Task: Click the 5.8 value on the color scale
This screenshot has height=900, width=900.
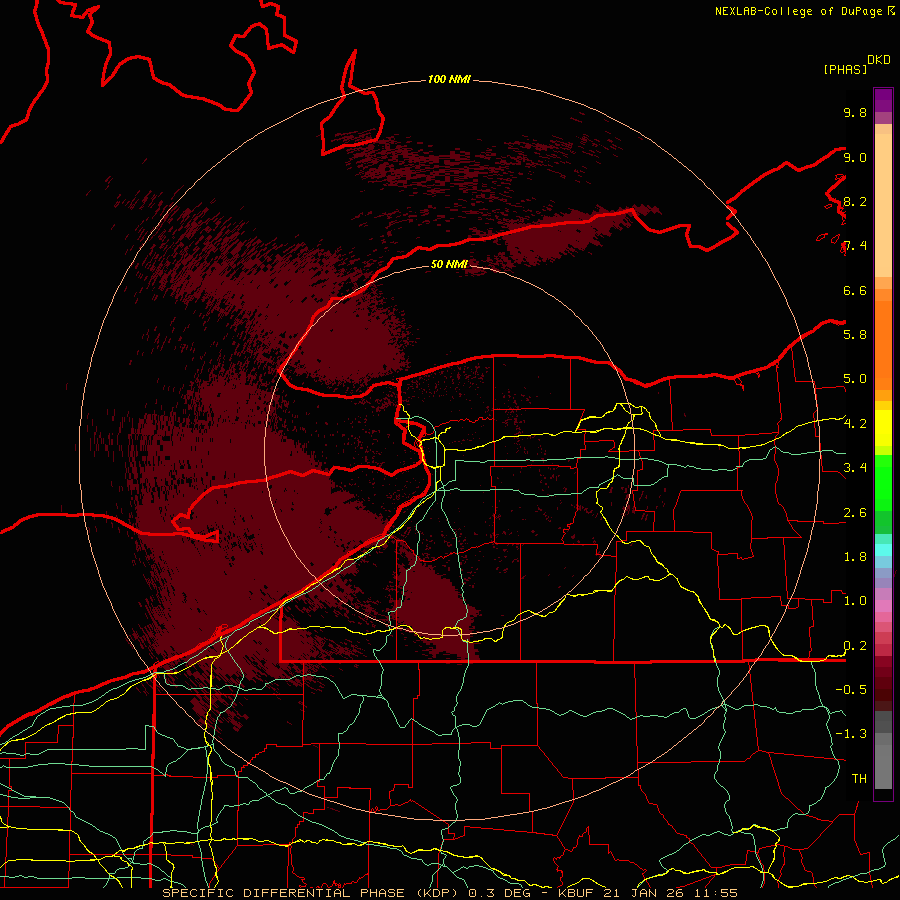Action: (855, 334)
